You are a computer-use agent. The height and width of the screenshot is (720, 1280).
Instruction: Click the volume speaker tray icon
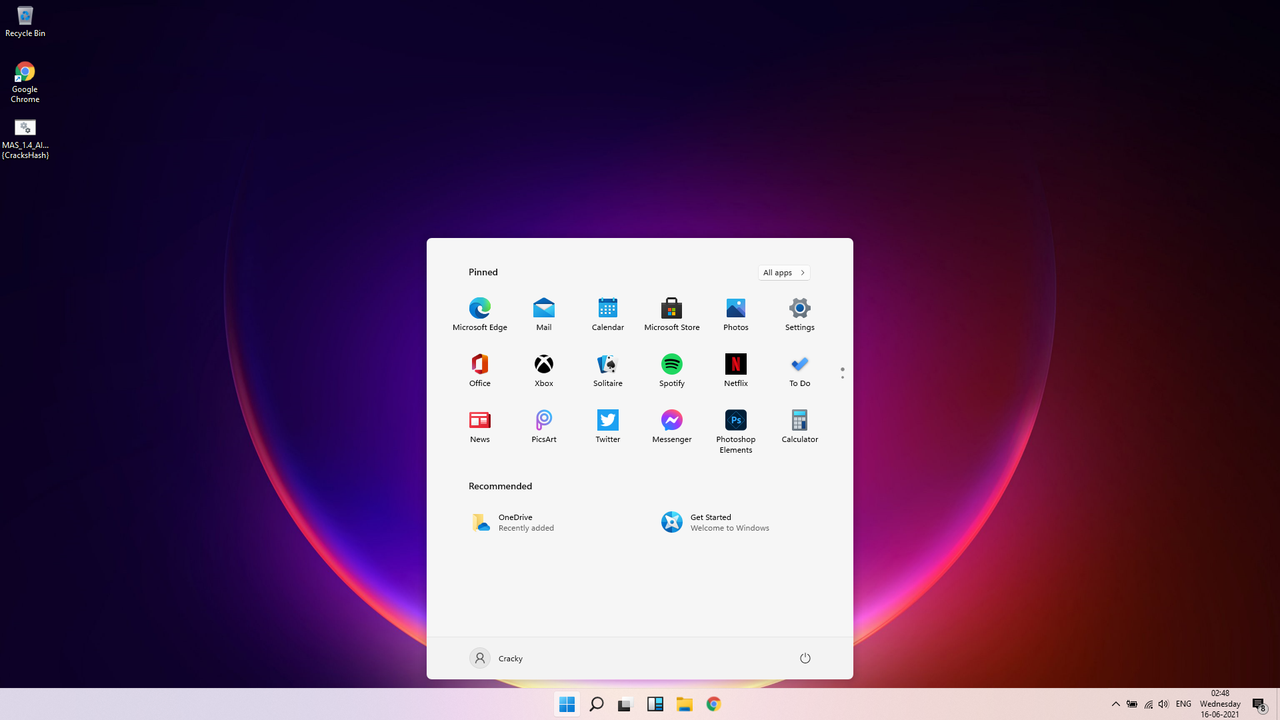[1163, 704]
